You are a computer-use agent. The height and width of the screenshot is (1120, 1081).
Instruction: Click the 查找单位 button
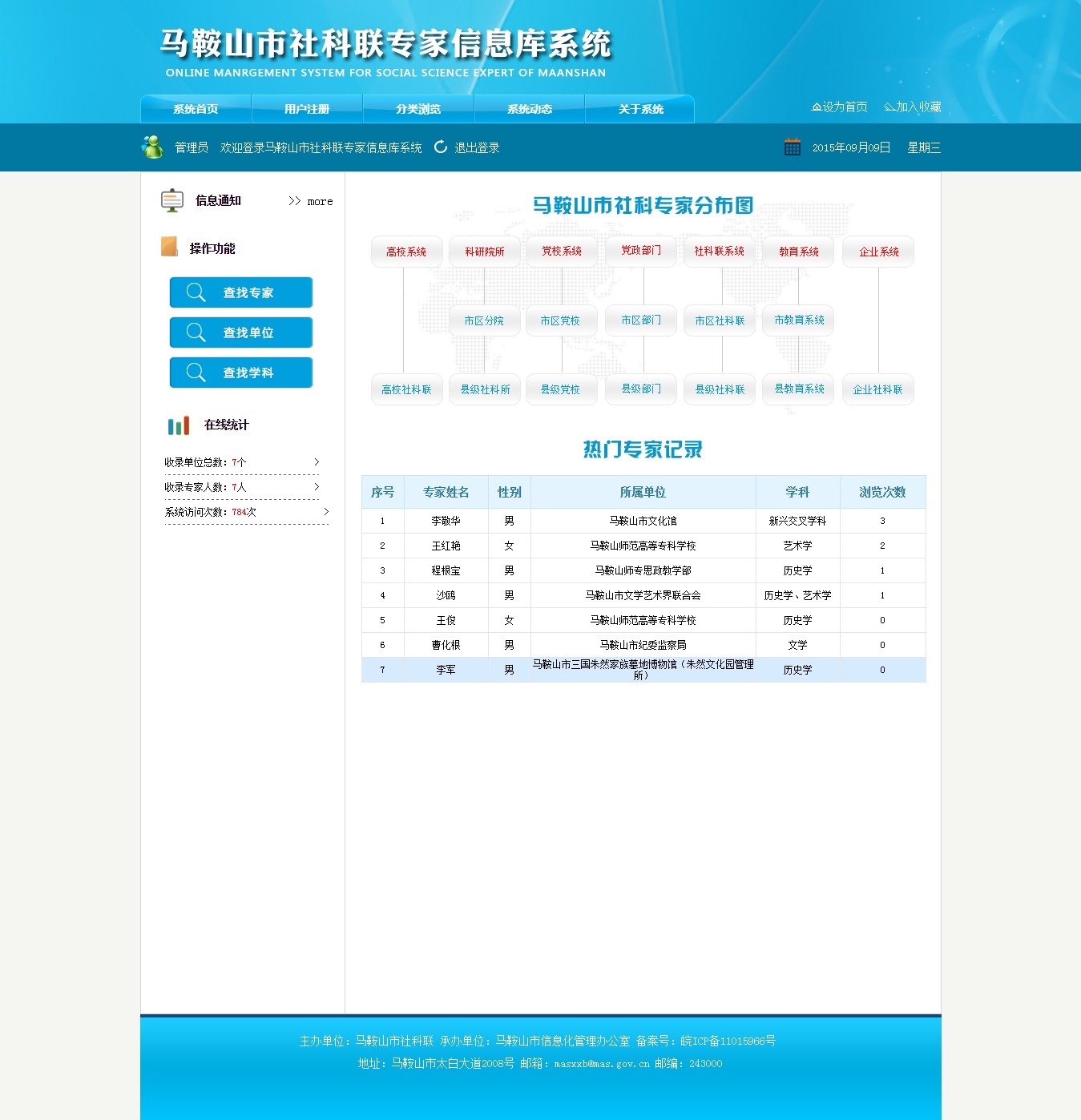click(x=241, y=332)
